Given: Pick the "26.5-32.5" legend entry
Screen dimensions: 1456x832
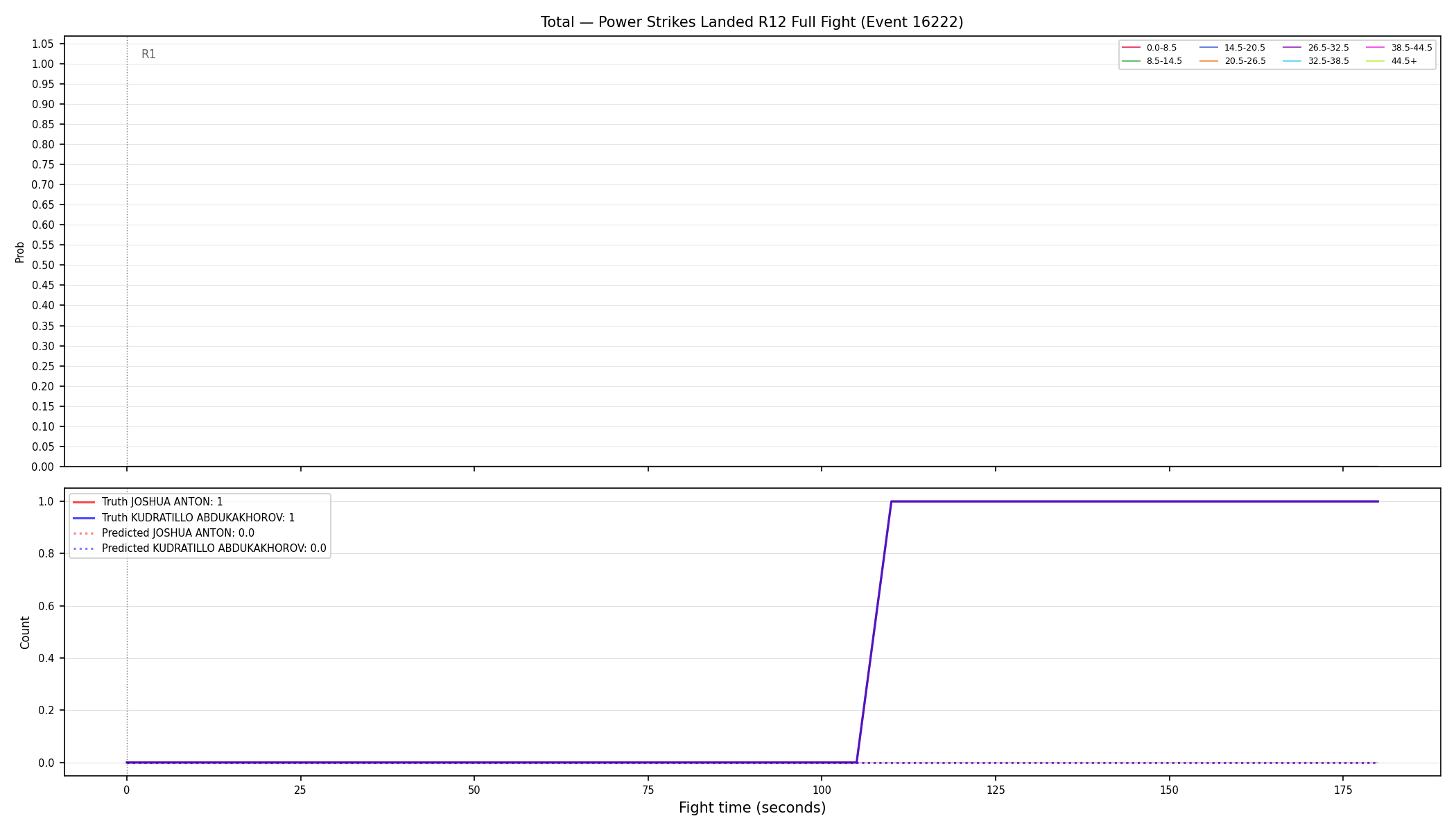Looking at the screenshot, I should pos(1328,48).
